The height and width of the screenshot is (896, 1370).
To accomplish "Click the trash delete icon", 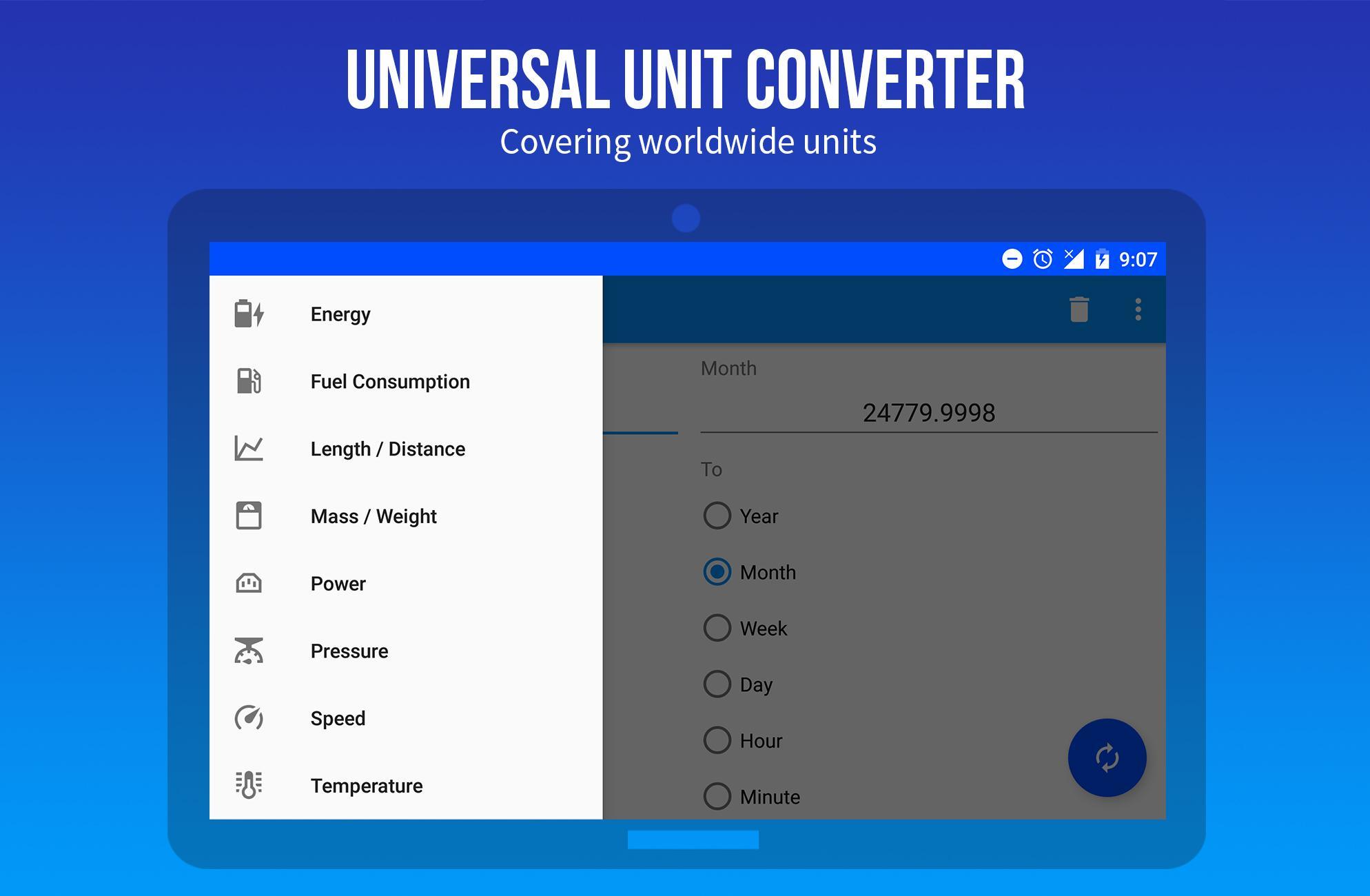I will click(1079, 309).
